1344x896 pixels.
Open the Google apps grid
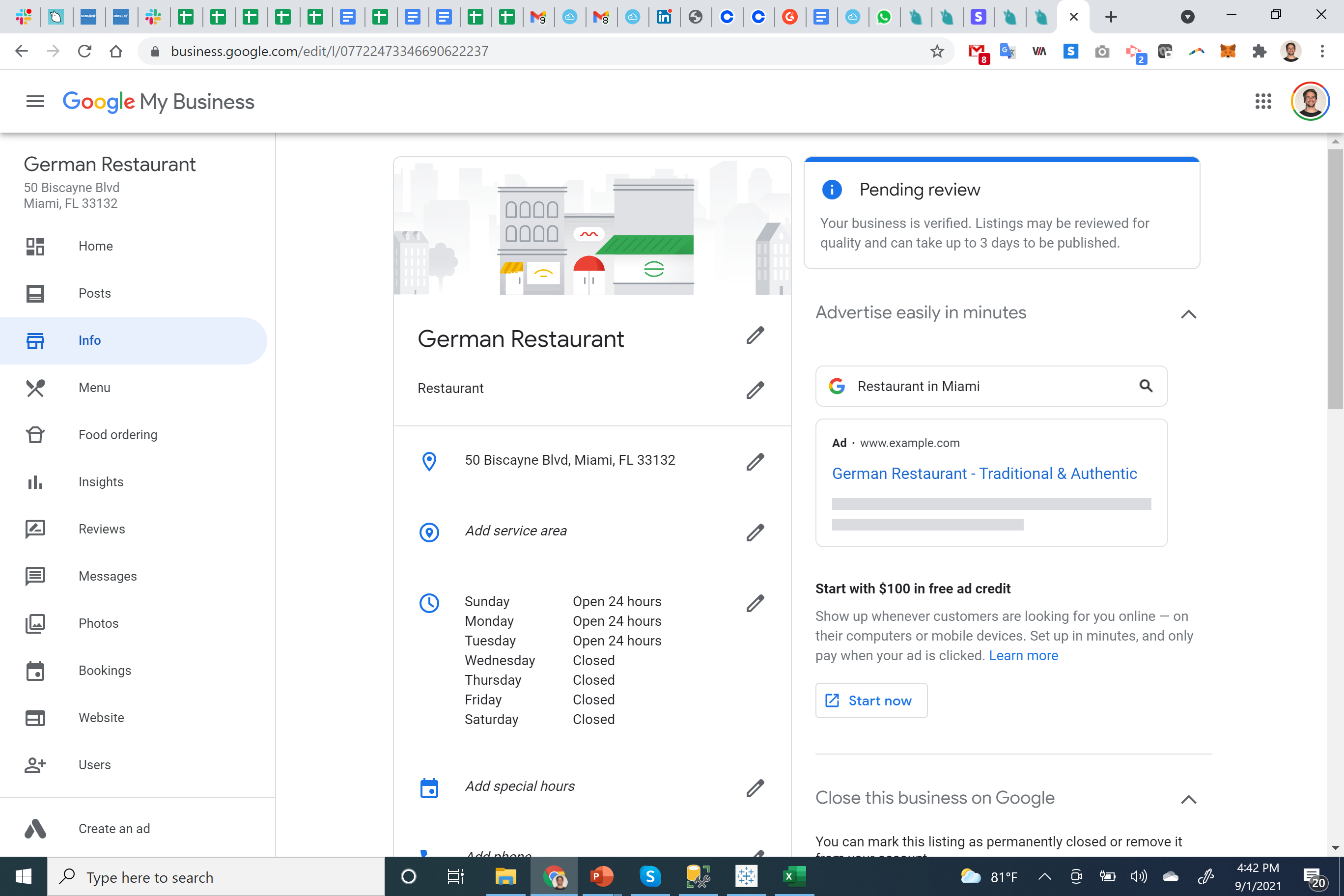coord(1263,102)
